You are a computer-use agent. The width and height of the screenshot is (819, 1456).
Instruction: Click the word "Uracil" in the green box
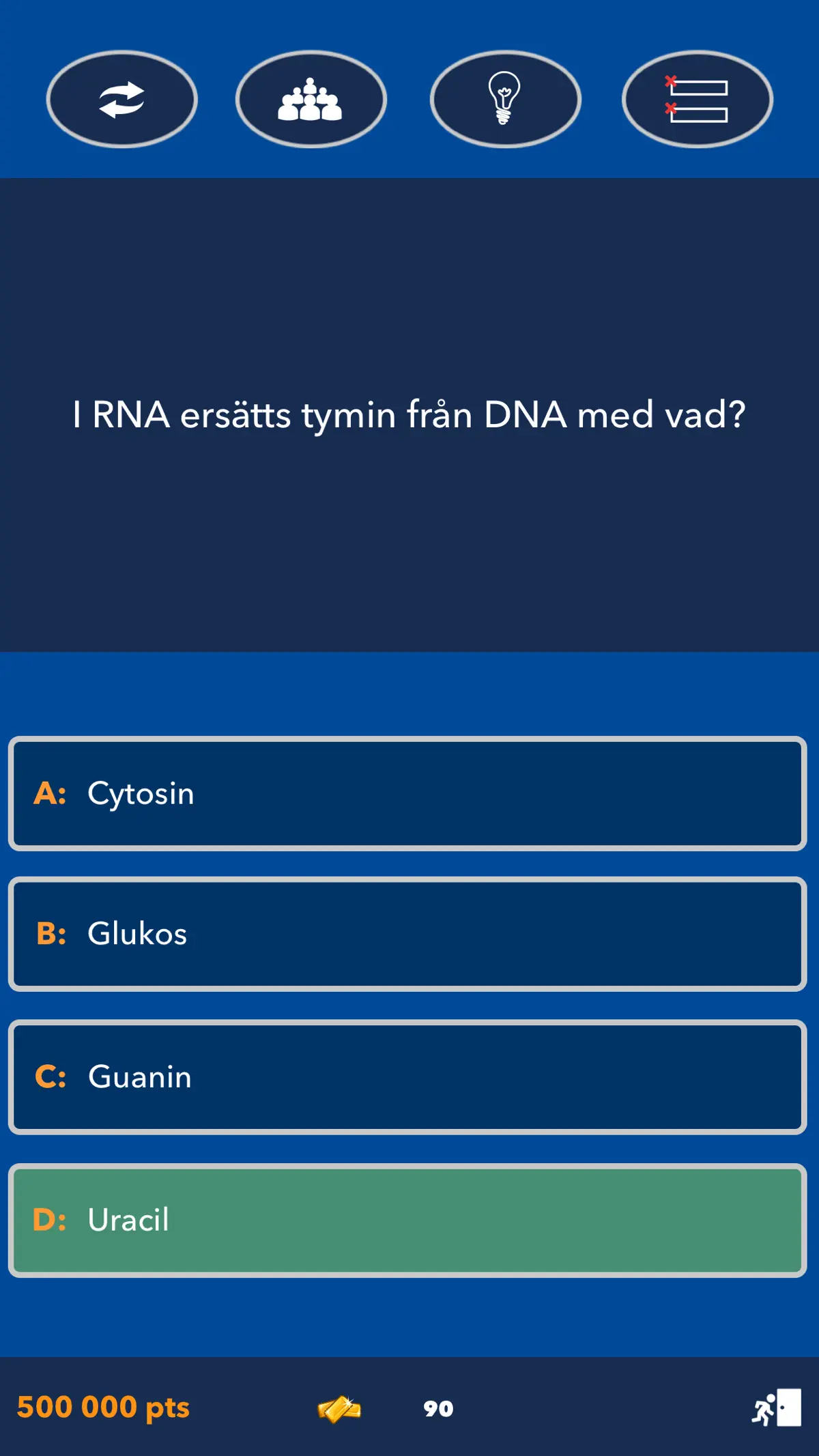[128, 1220]
